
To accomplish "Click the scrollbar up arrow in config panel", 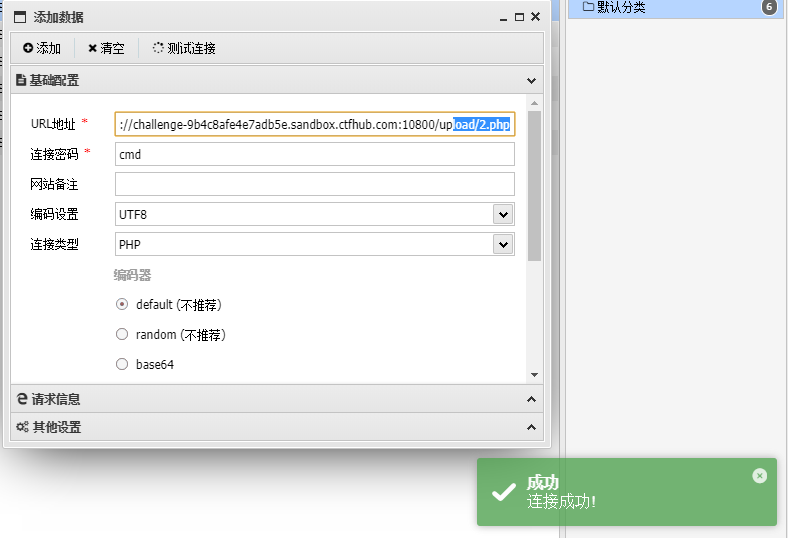I will click(x=534, y=103).
